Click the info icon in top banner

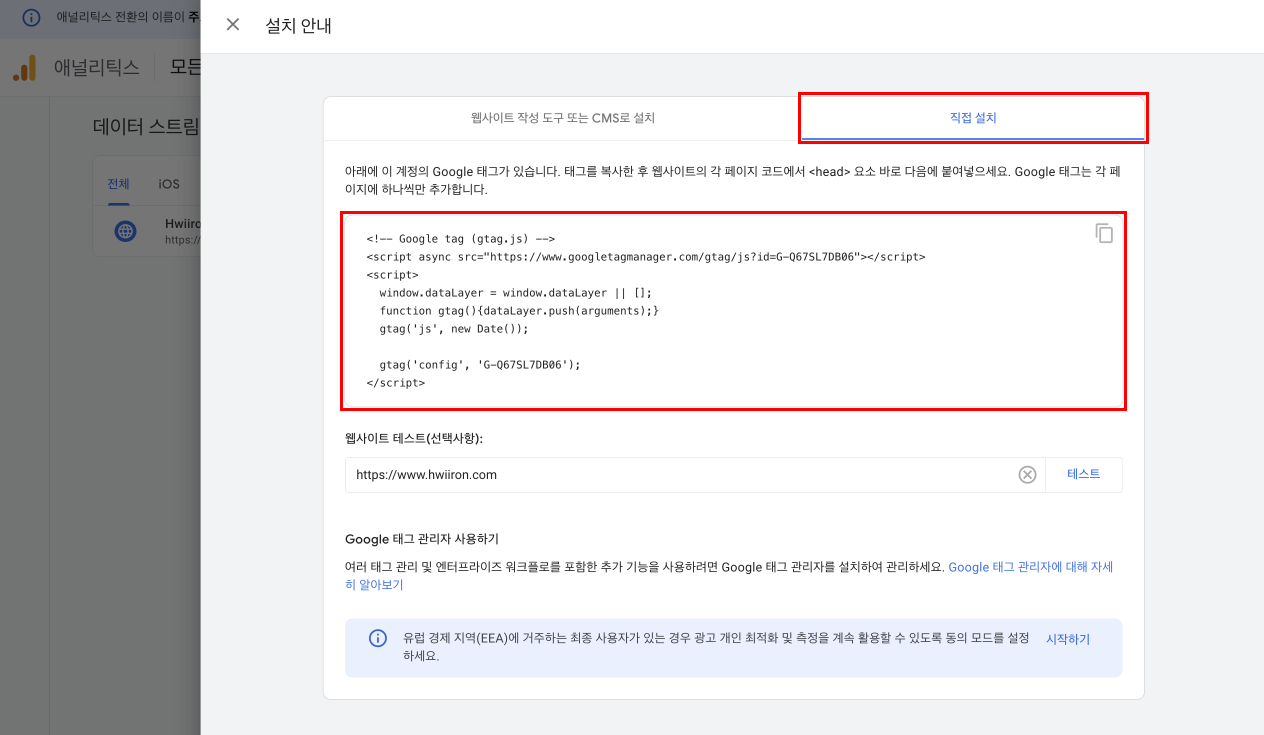tap(32, 17)
